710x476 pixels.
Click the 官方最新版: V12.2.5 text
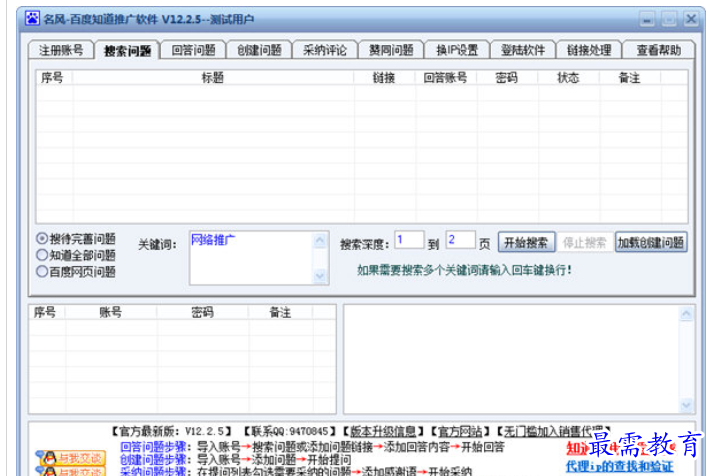pyautogui.click(x=172, y=431)
